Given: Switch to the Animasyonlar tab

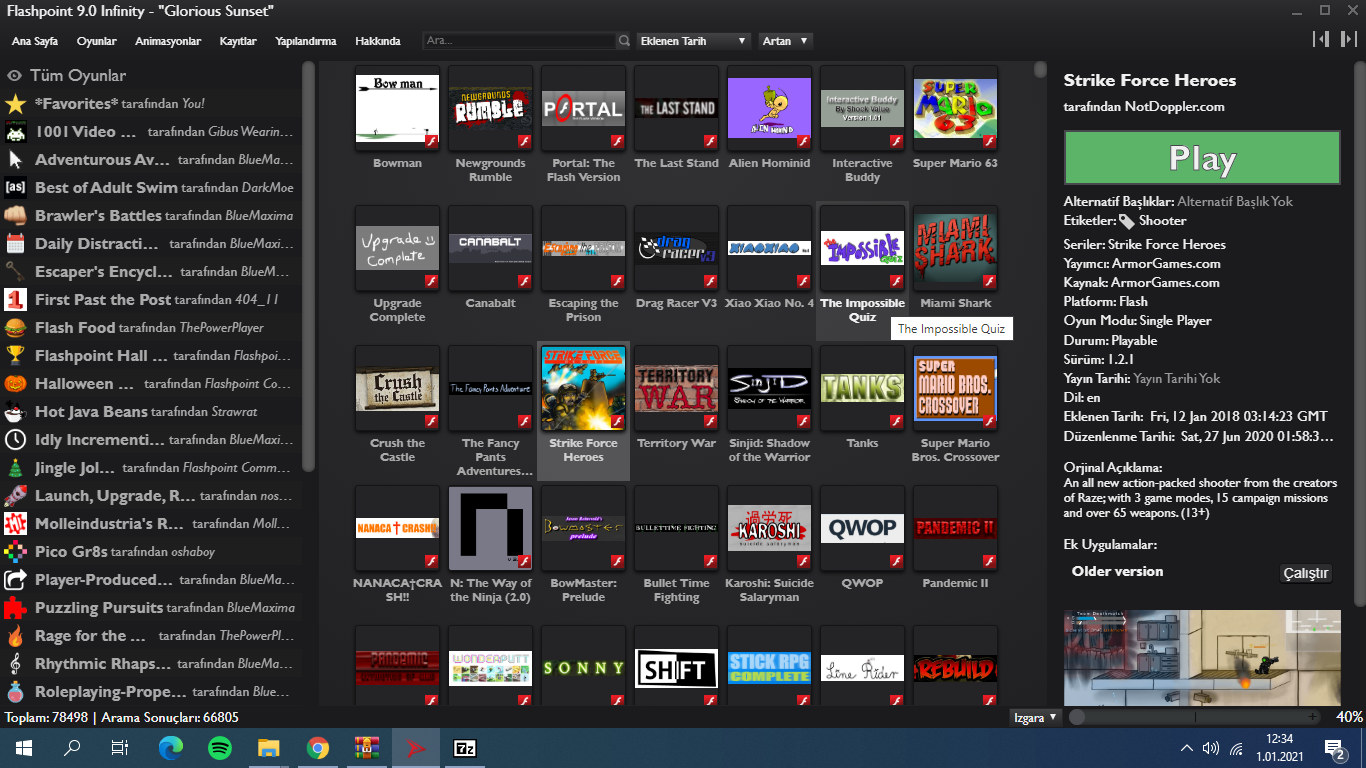Looking at the screenshot, I should pyautogui.click(x=168, y=41).
